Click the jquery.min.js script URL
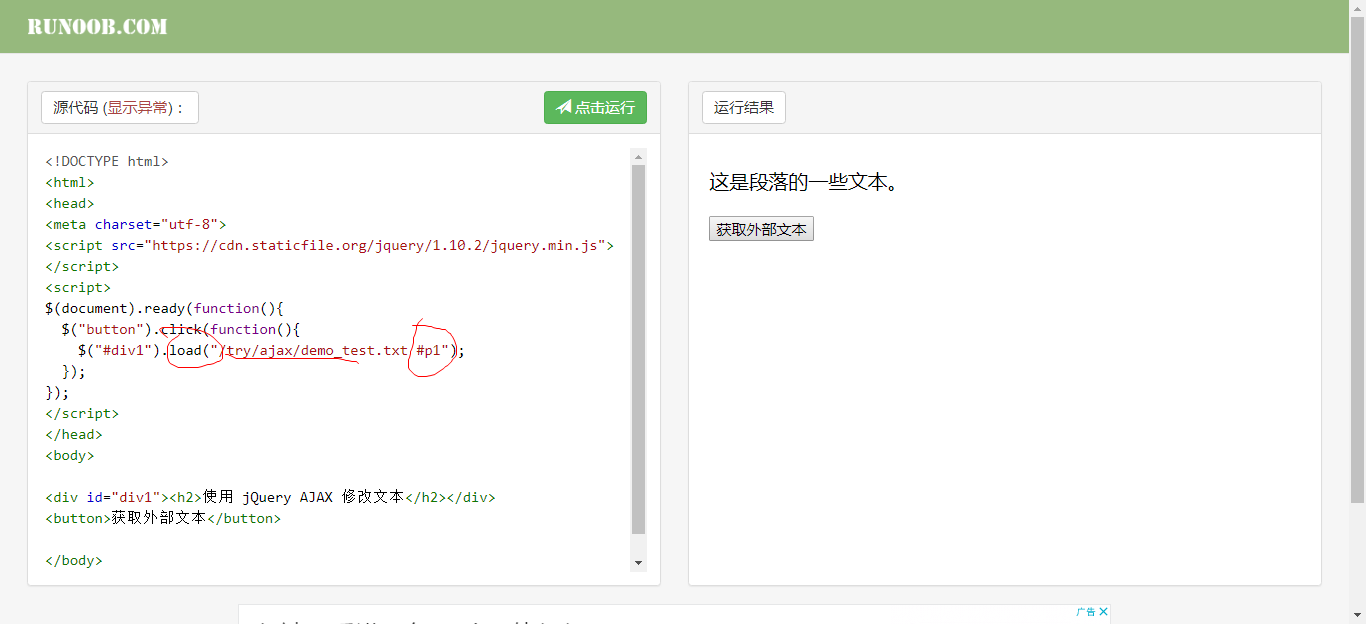Image resolution: width=1366 pixels, height=624 pixels. [376, 245]
